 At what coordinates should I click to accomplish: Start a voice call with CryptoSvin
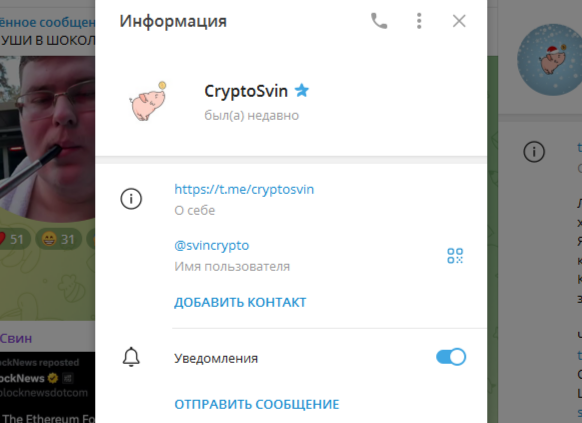click(379, 21)
